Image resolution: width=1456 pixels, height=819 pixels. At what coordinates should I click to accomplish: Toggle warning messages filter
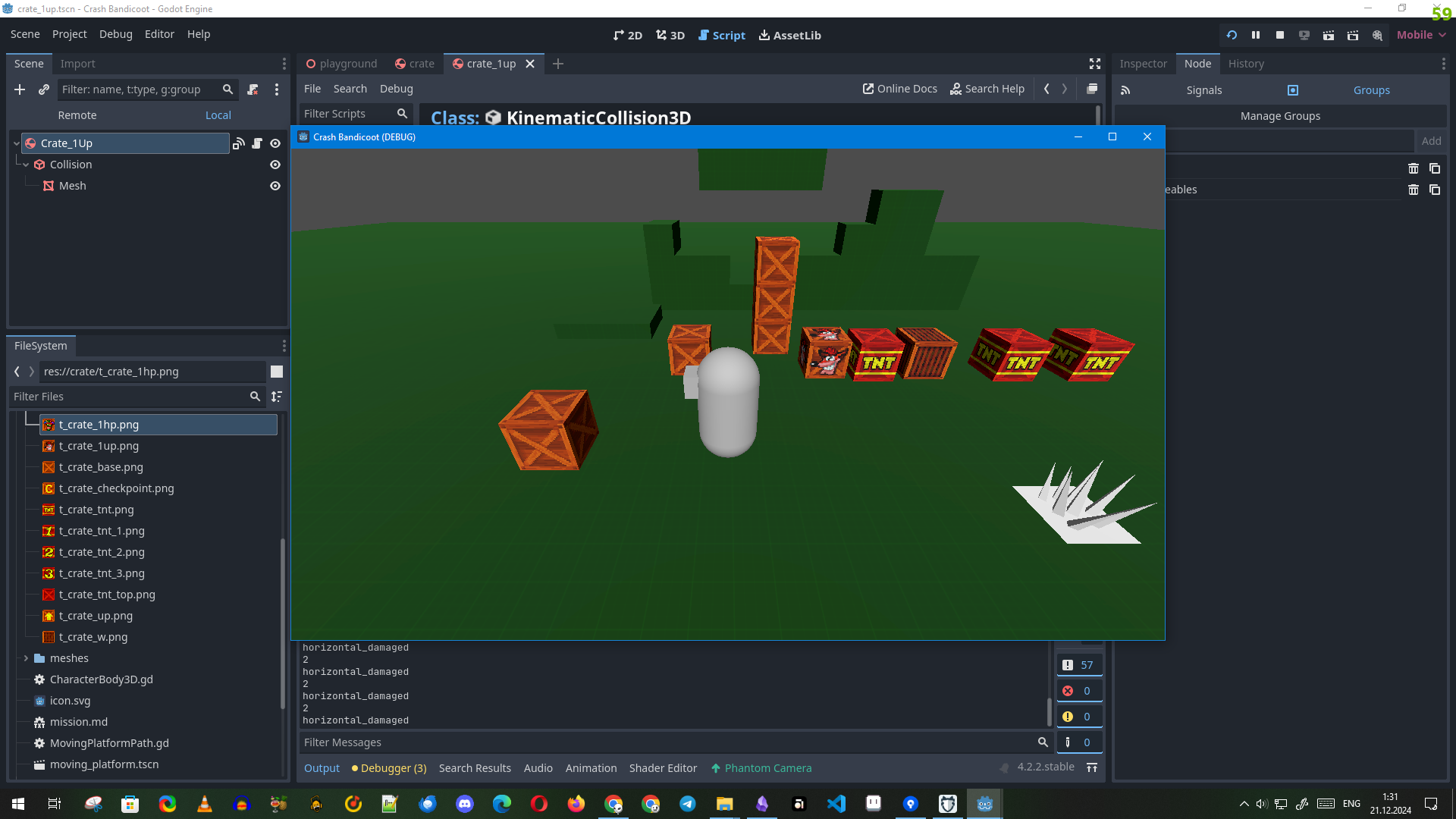pyautogui.click(x=1079, y=717)
